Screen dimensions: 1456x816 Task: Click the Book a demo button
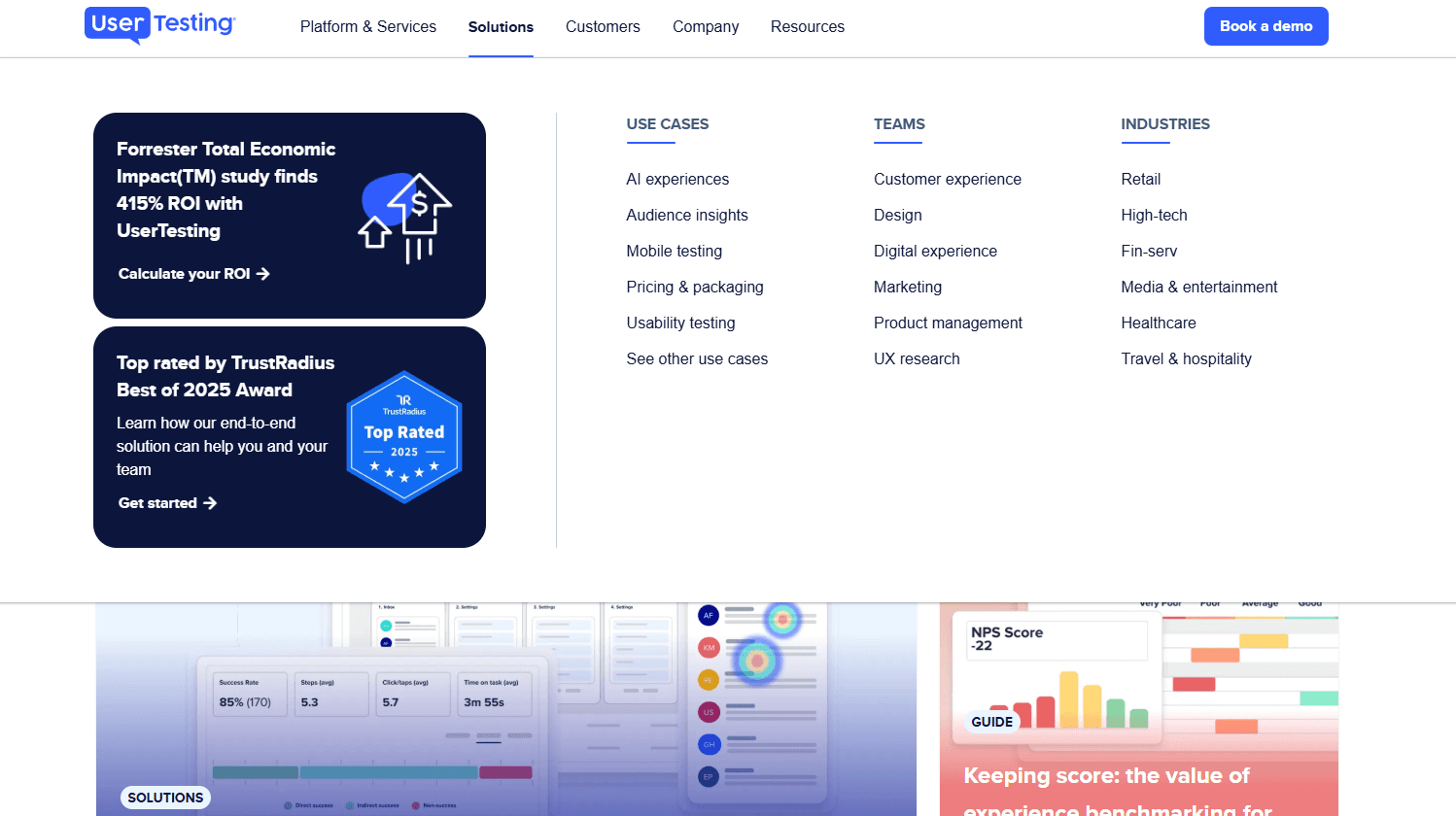coord(1266,26)
